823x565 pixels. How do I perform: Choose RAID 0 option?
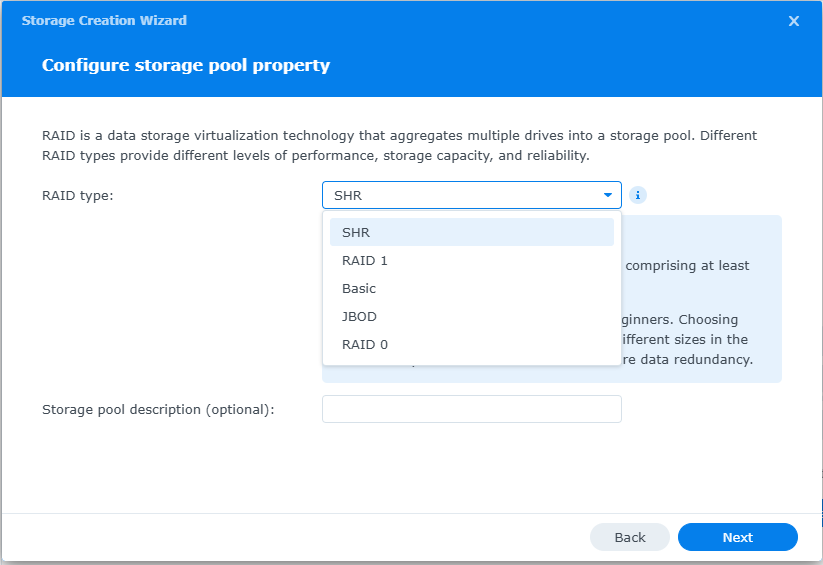[472, 344]
